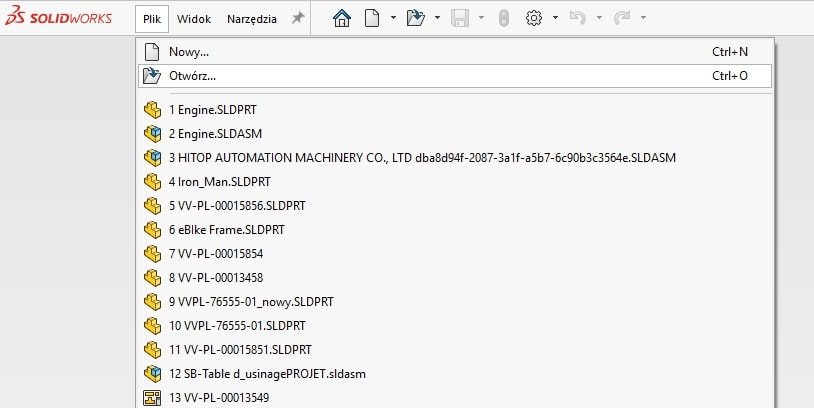The image size is (814, 408).
Task: Click the Rebuild traffic light icon
Action: (x=504, y=18)
